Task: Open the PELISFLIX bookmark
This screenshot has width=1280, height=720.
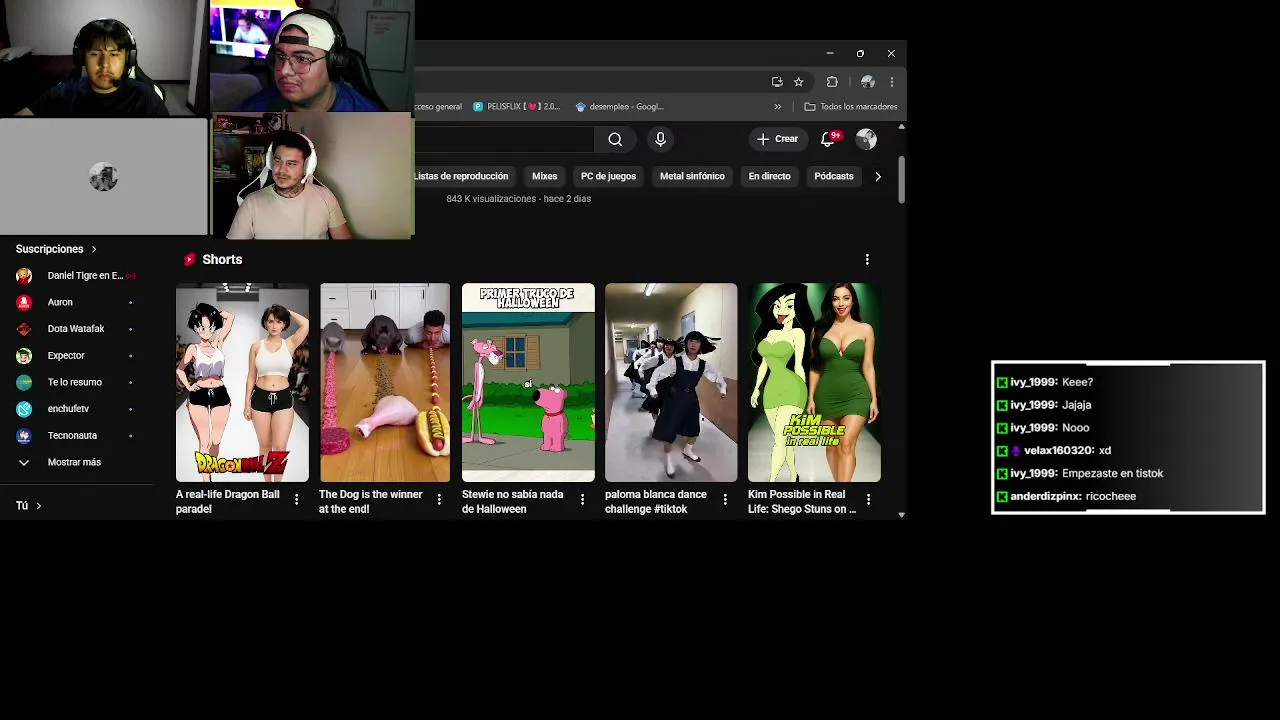Action: (x=517, y=107)
